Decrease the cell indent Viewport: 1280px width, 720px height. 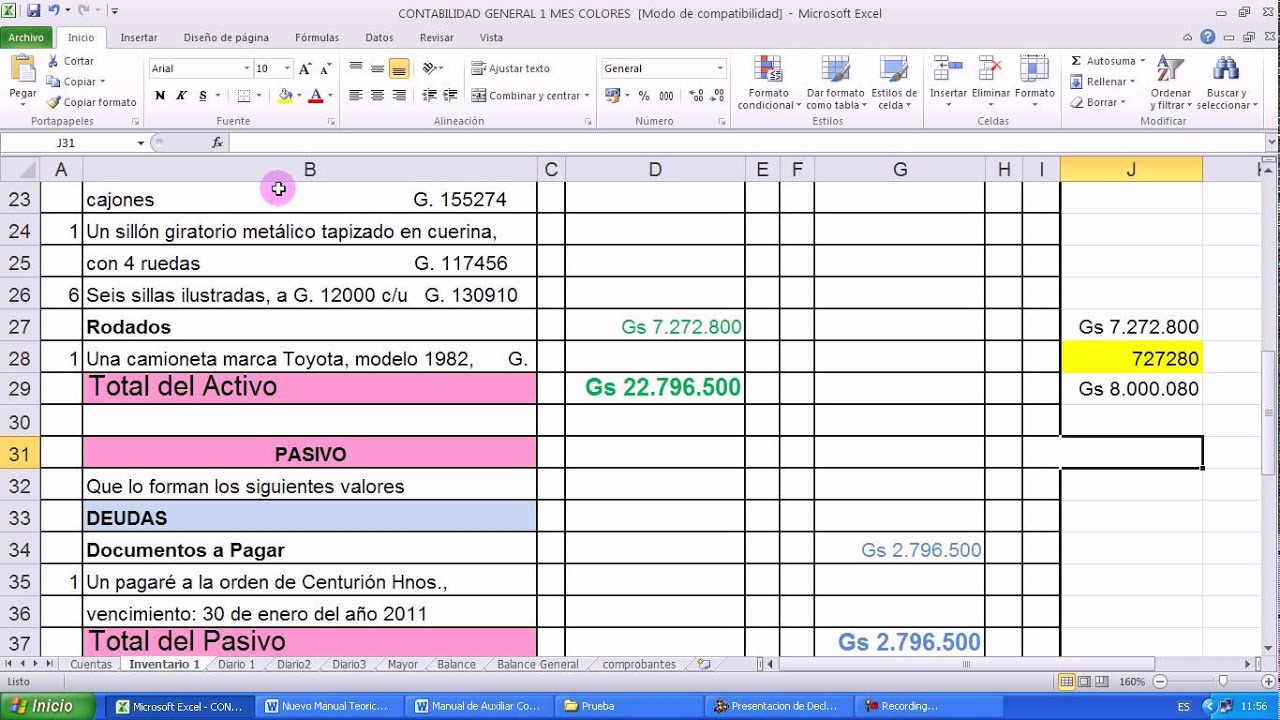[429, 96]
